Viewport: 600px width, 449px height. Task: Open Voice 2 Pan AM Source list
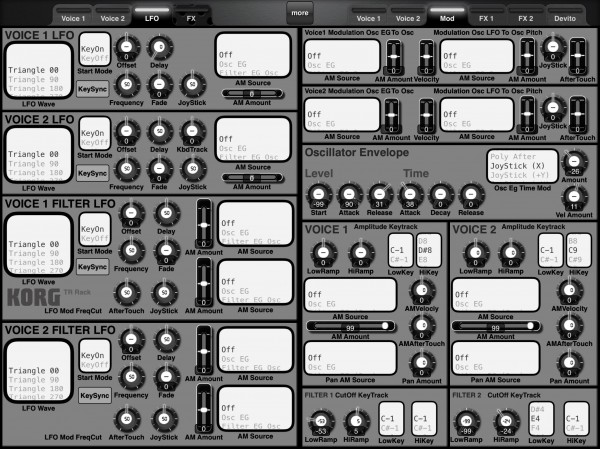point(496,358)
